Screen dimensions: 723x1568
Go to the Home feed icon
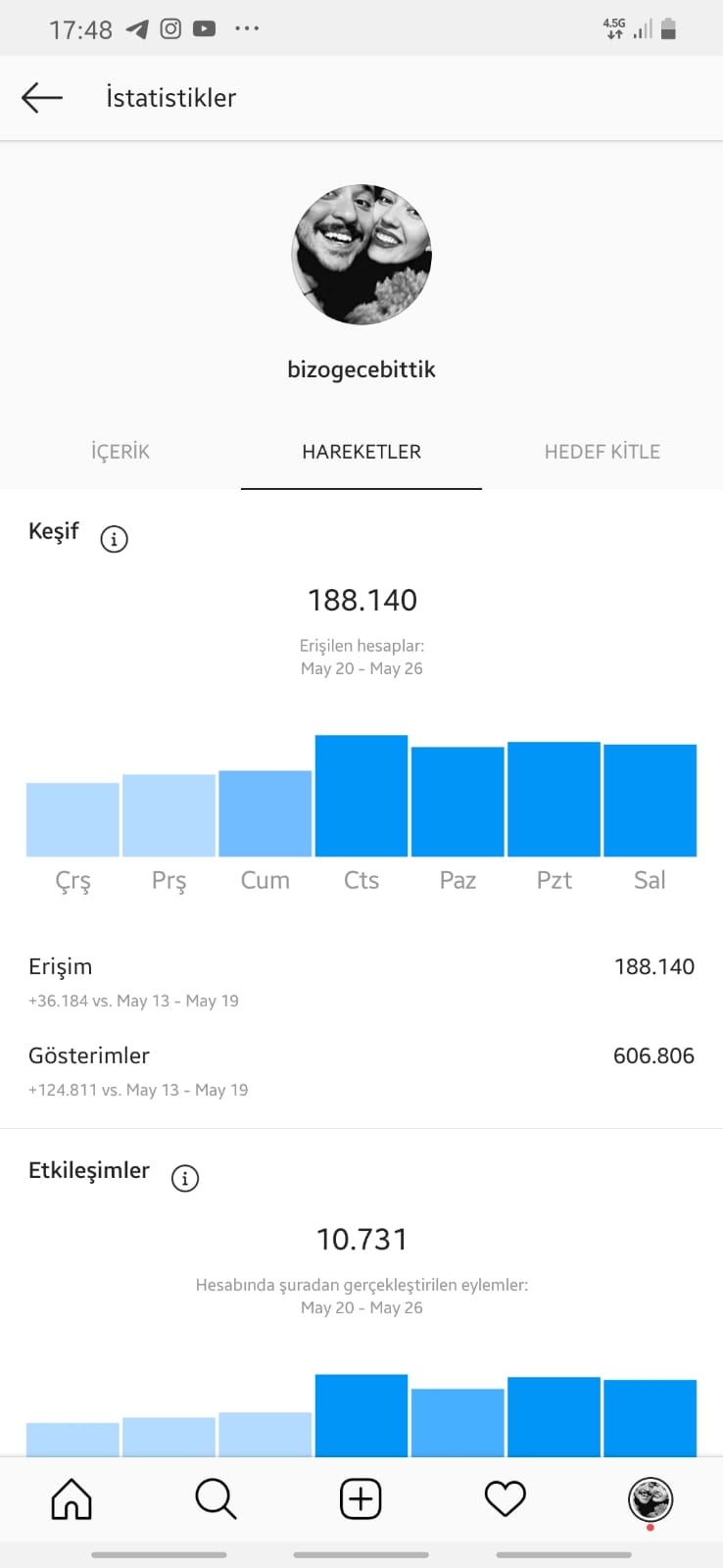tap(72, 1498)
